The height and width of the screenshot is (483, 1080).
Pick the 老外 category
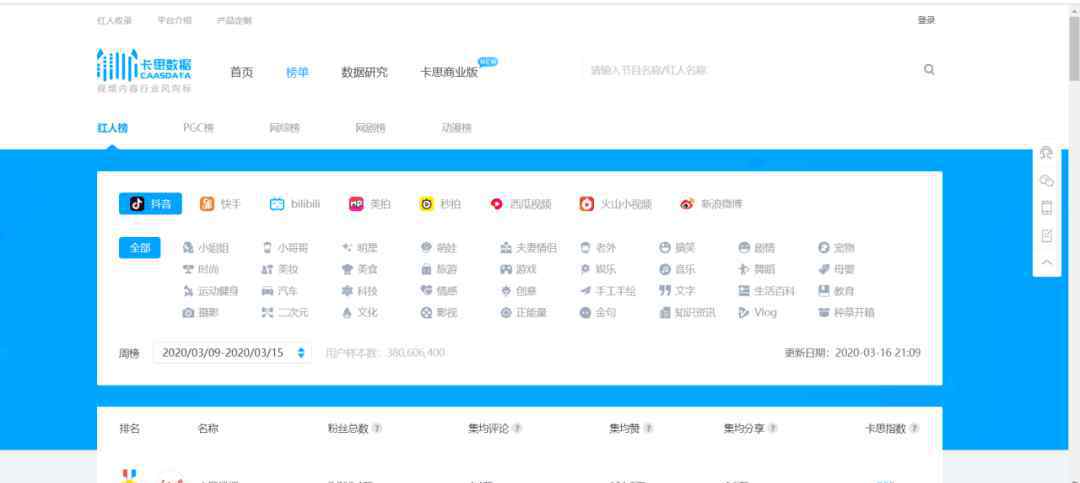598,248
